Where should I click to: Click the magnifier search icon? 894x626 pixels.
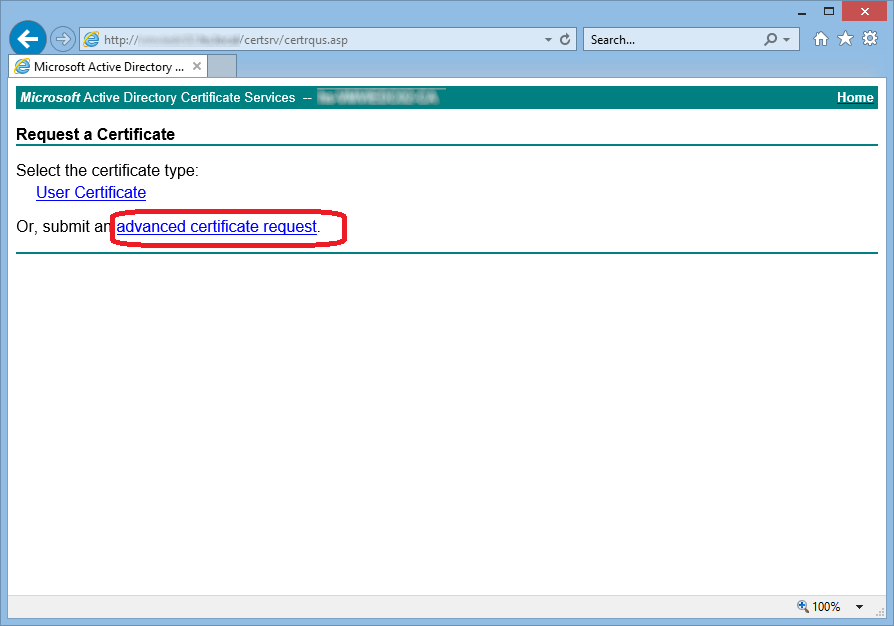click(770, 40)
